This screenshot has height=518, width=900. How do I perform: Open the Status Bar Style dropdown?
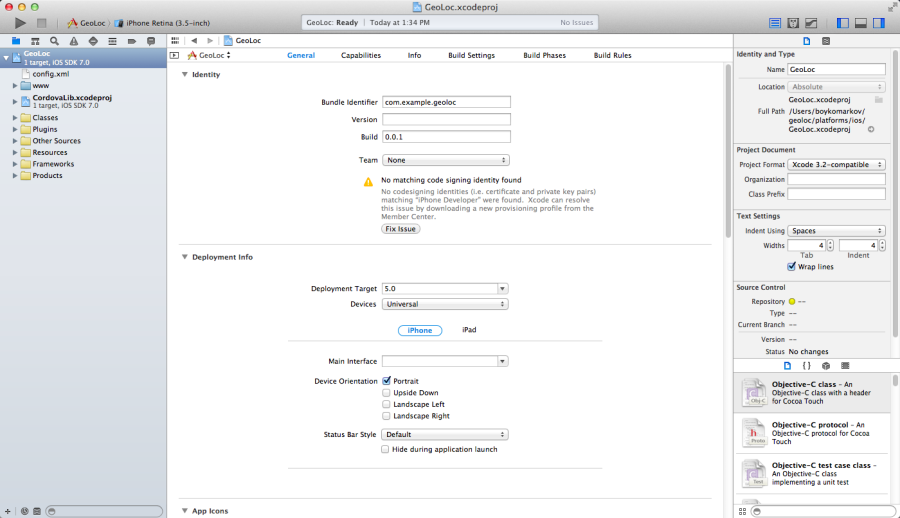coord(445,435)
